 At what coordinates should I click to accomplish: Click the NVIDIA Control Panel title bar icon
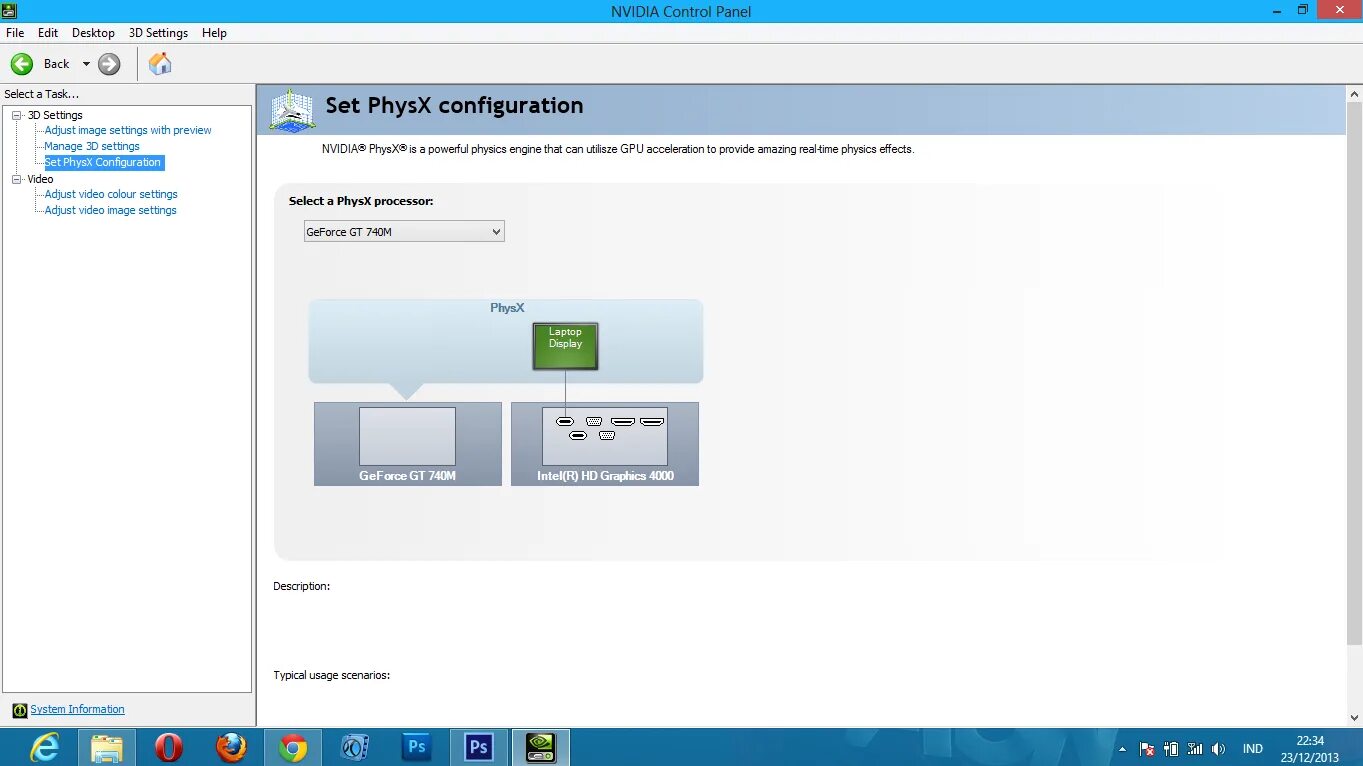tap(9, 10)
